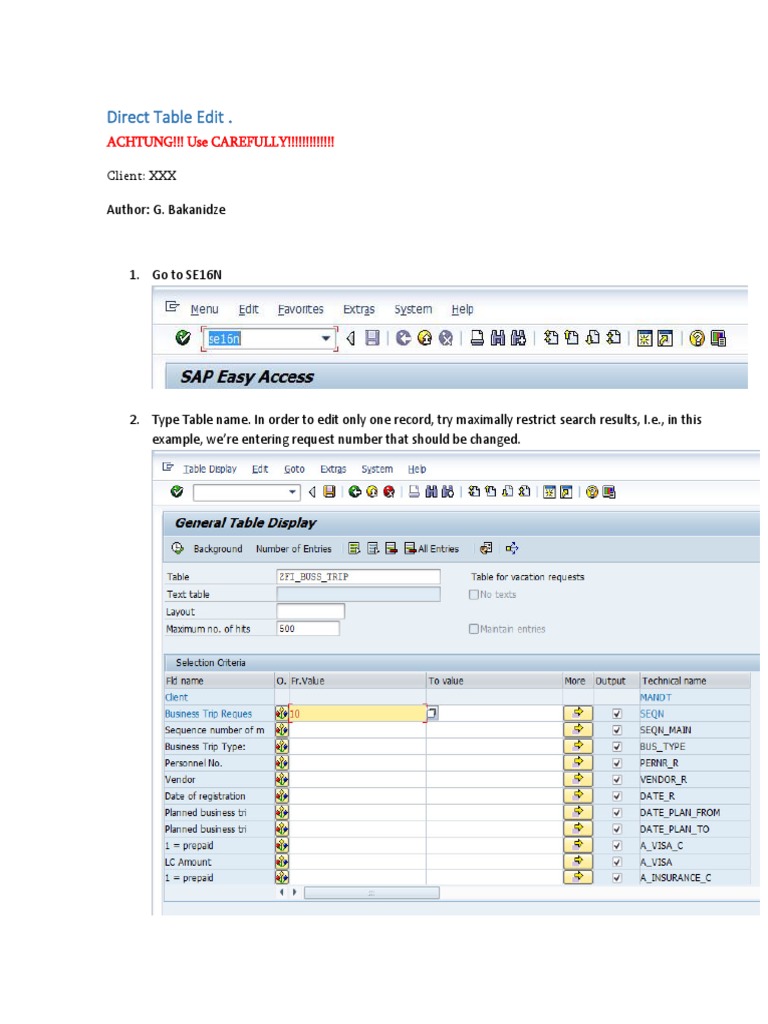Viewport: 768px width, 1024px height.
Task: Click the blue arrow icon at the end of the application toolbar
Action: [512, 548]
